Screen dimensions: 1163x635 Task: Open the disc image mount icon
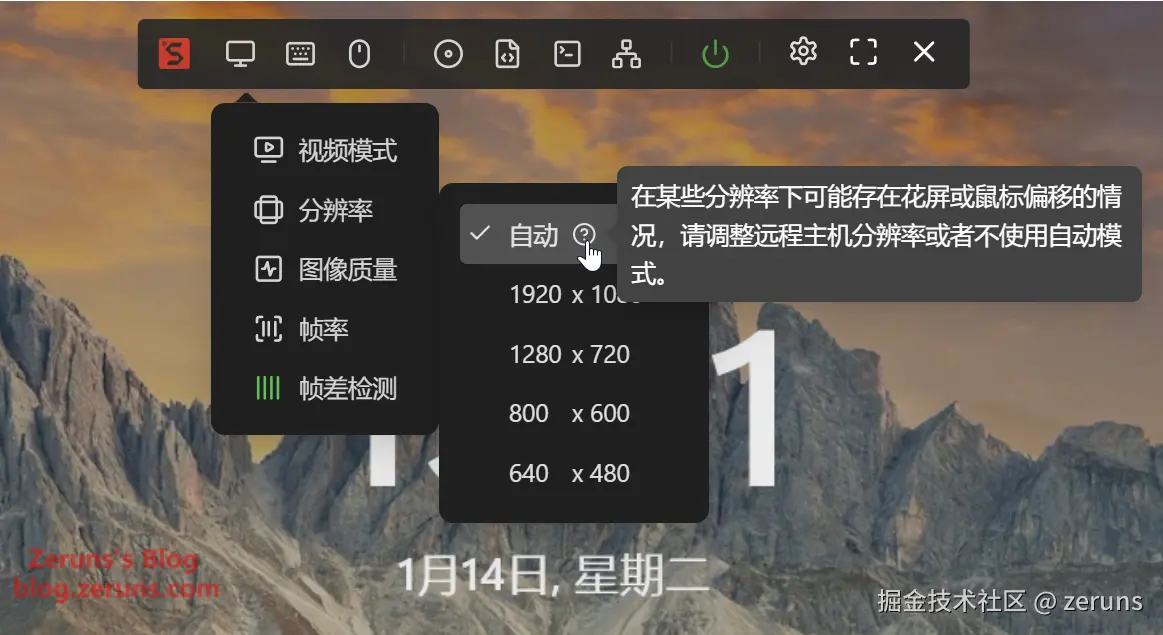pos(448,53)
